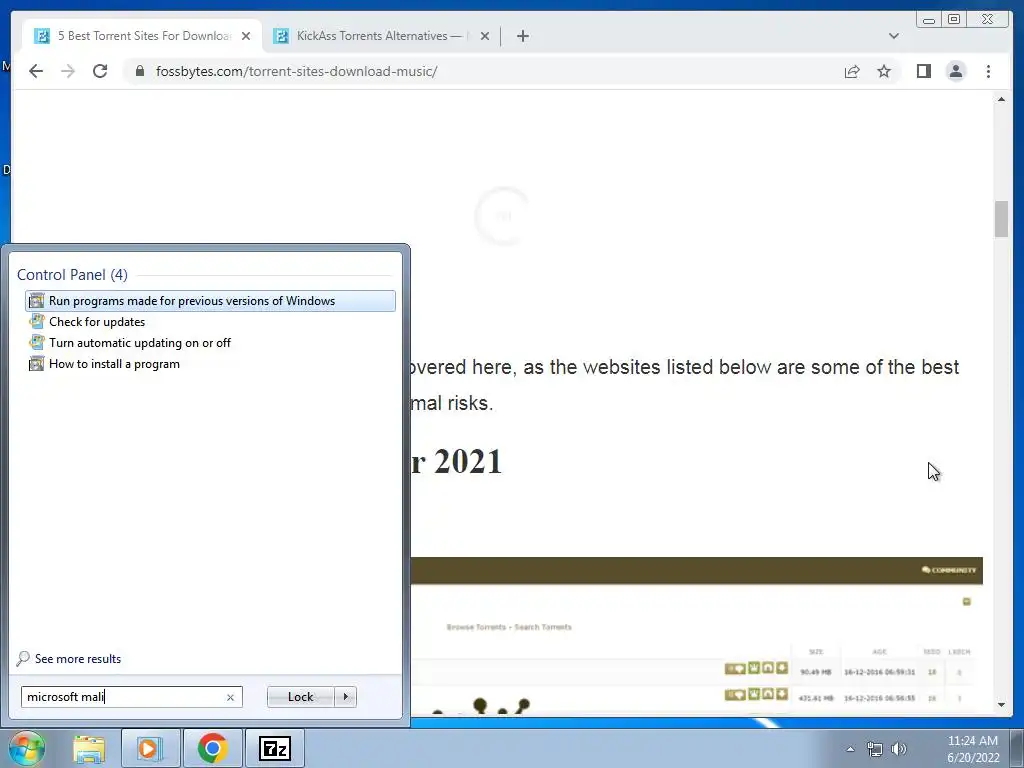Image resolution: width=1024 pixels, height=768 pixels.
Task: Click the page scrollbar up arrow
Action: (x=1001, y=99)
